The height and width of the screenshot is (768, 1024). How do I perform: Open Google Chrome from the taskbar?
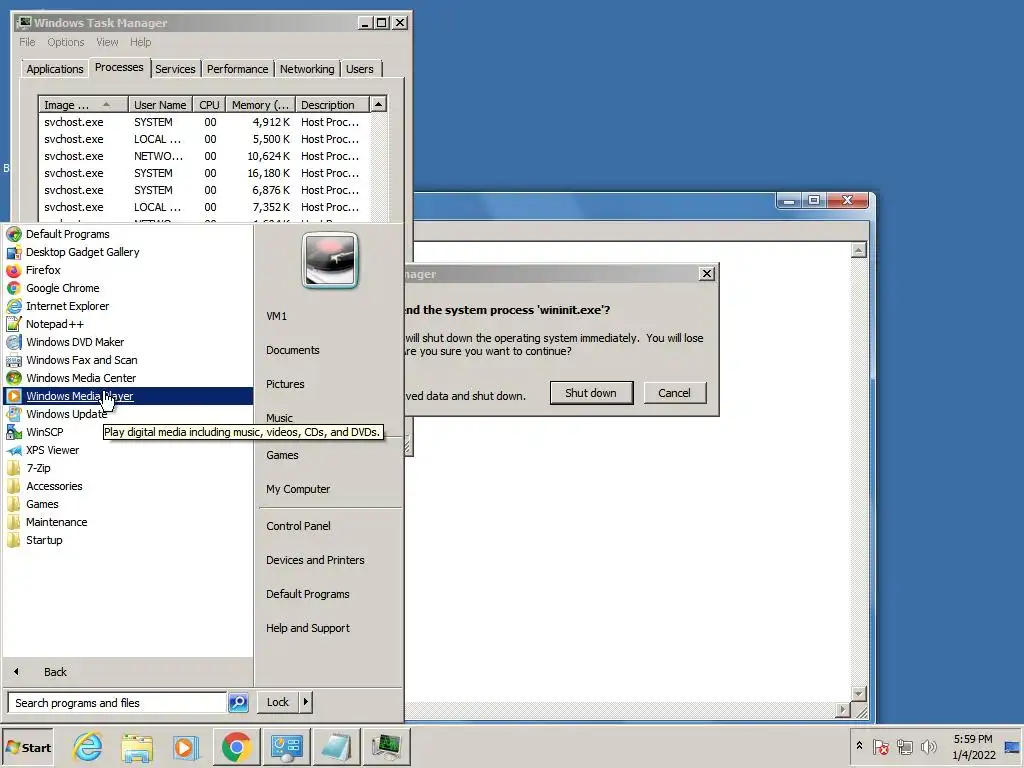(236, 747)
